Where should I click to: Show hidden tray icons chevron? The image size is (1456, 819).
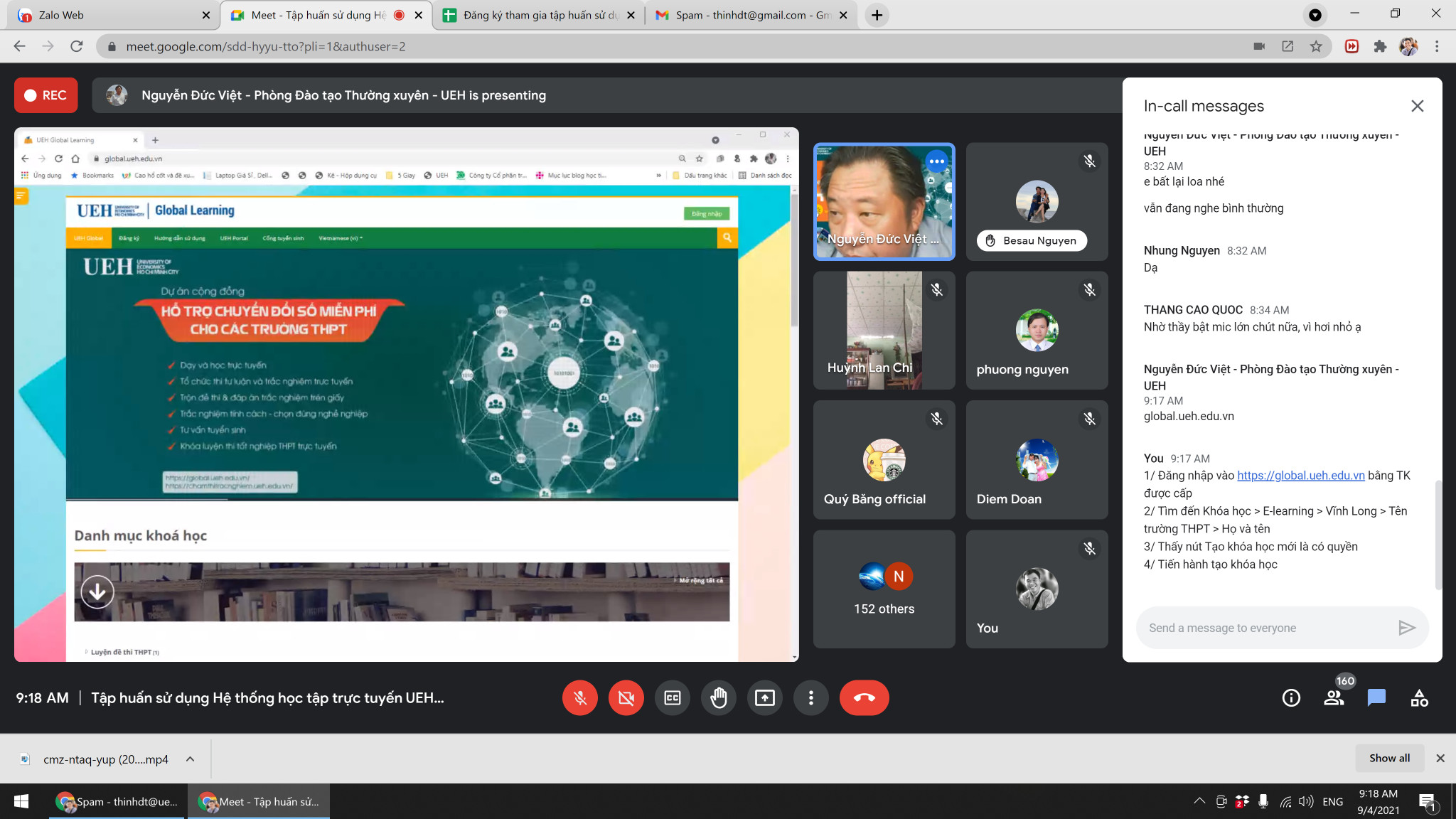coord(1199,801)
